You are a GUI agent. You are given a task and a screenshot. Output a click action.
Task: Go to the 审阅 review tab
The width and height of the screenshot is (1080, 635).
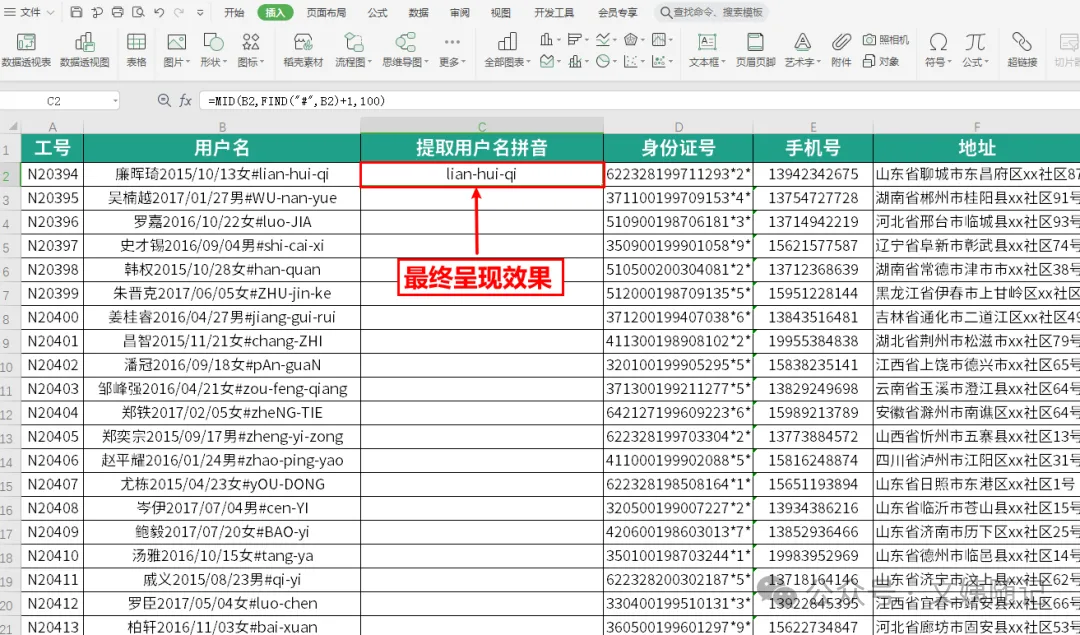[459, 12]
